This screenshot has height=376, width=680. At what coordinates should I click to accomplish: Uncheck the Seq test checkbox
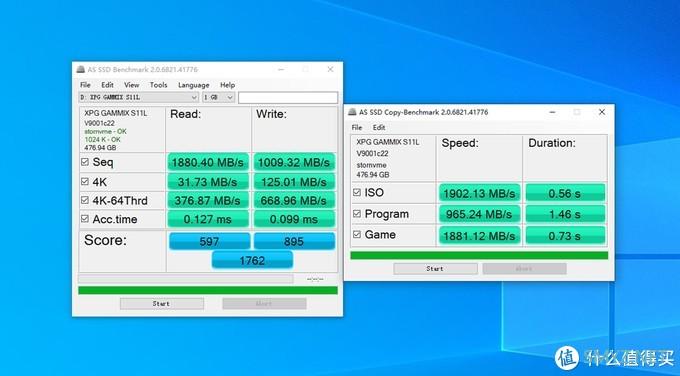point(85,162)
